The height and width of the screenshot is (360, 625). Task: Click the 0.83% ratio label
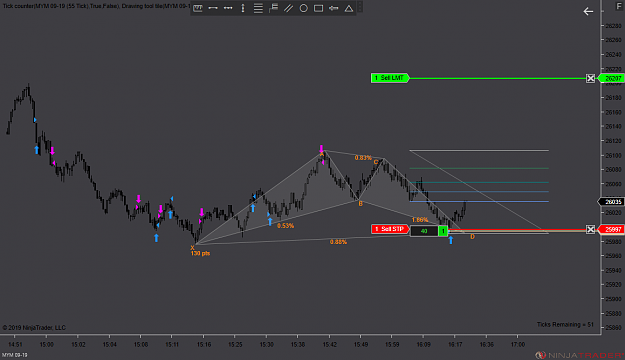363,158
